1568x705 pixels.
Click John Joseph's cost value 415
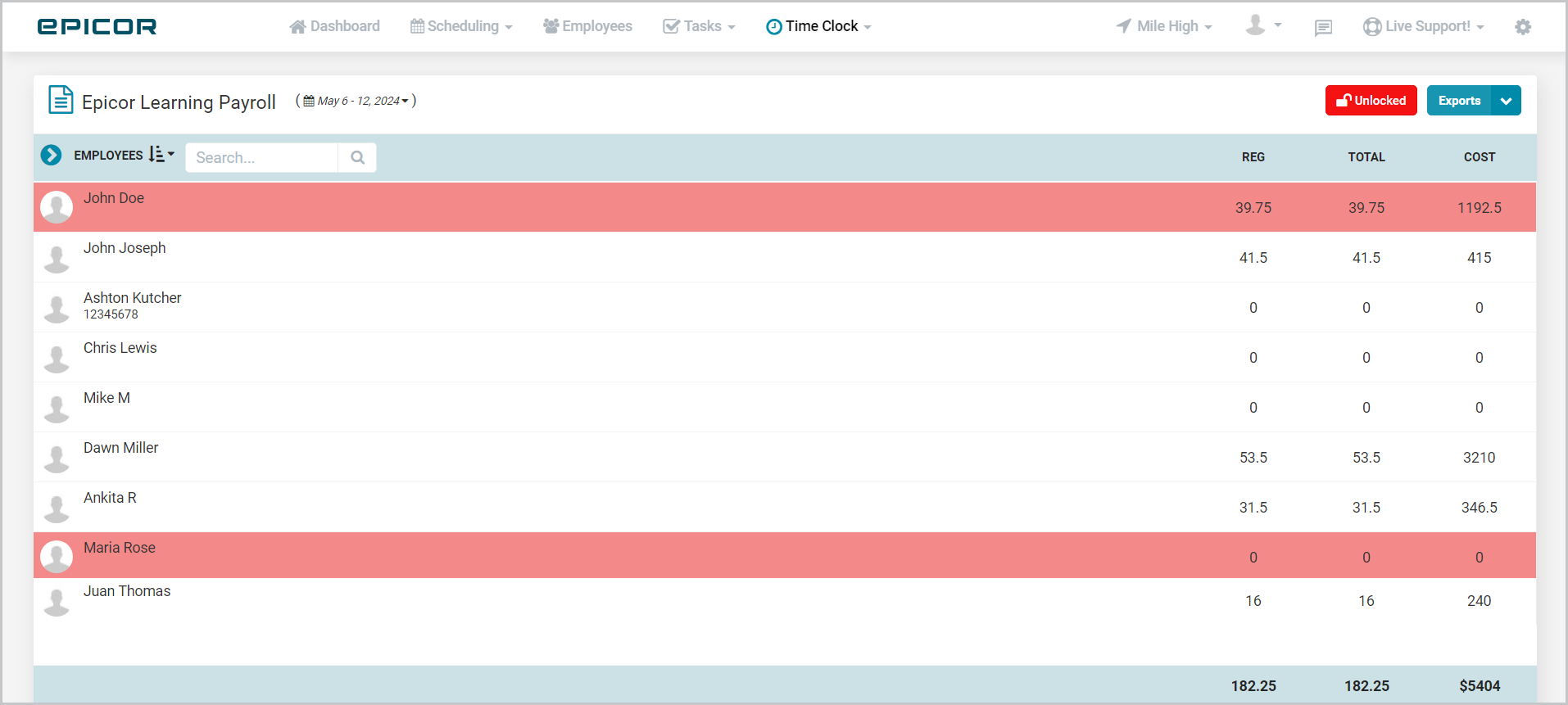[x=1480, y=258]
